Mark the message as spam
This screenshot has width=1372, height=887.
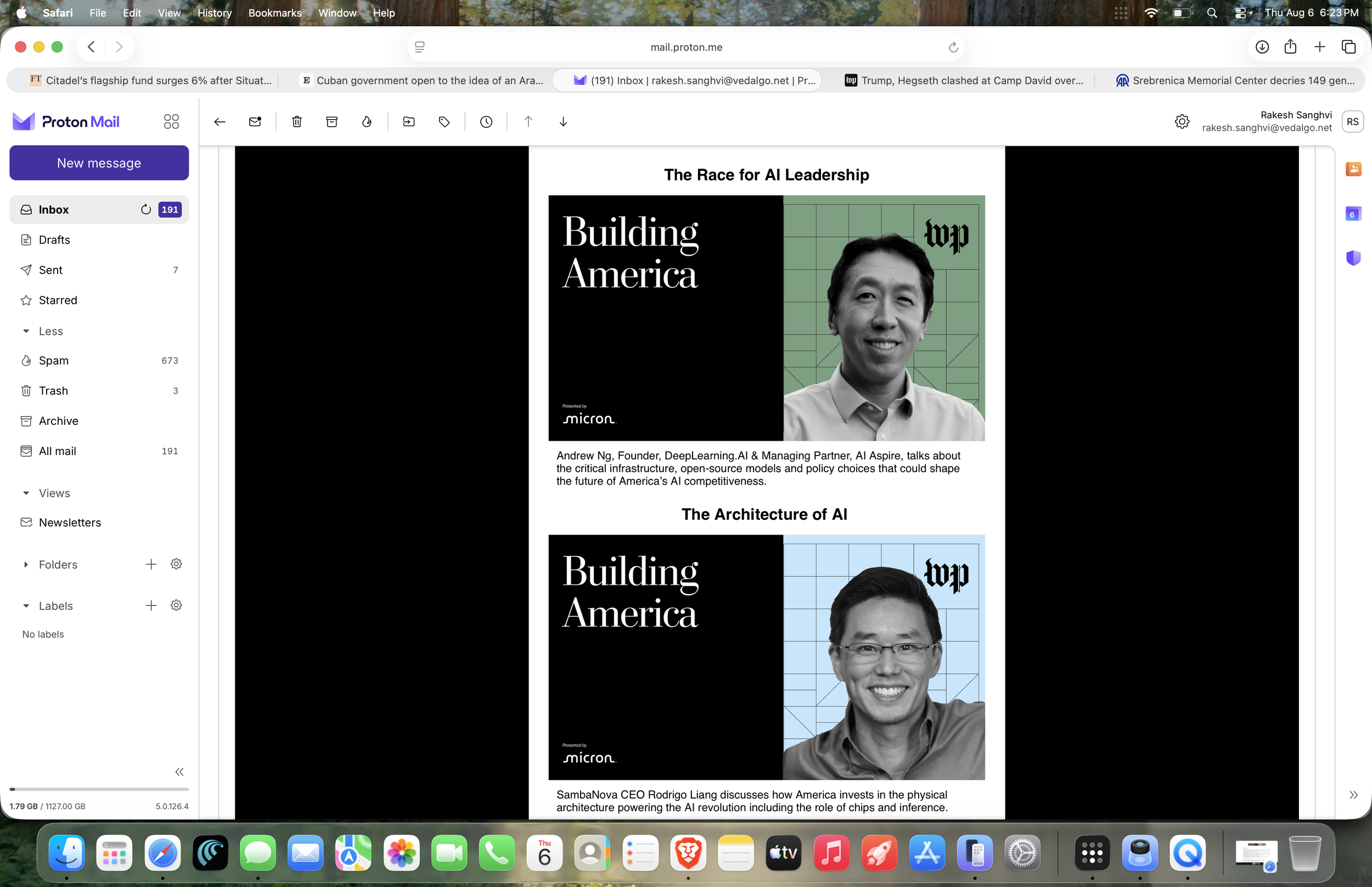(x=367, y=121)
